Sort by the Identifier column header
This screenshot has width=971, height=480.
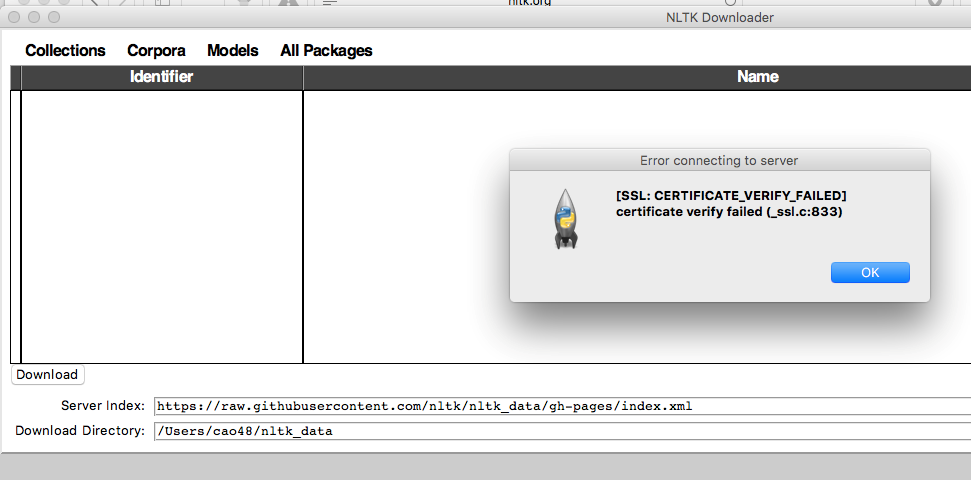[x=161, y=77]
